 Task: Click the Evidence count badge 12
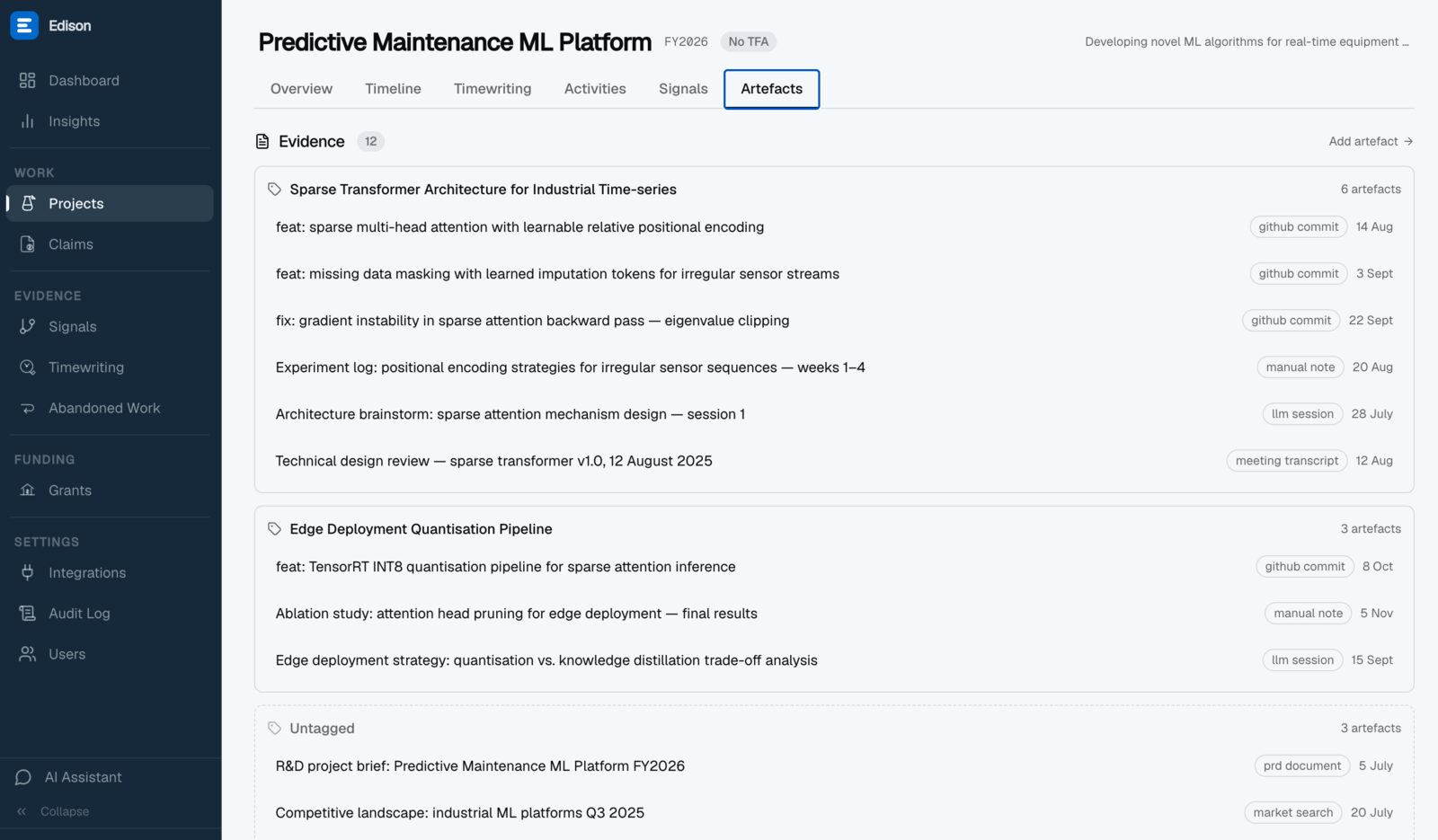(370, 142)
